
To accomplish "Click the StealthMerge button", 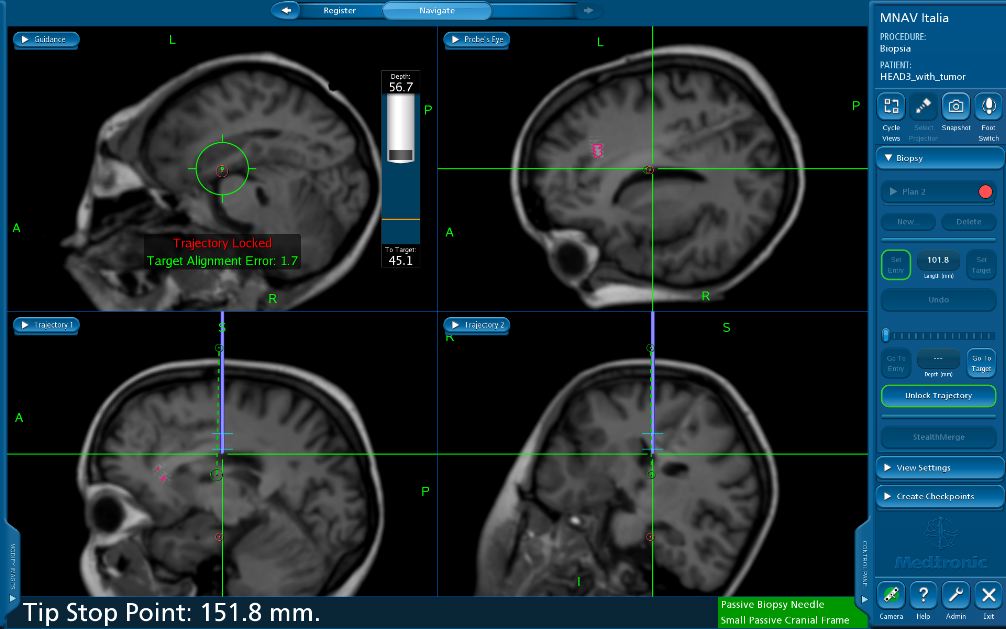I will [x=938, y=437].
